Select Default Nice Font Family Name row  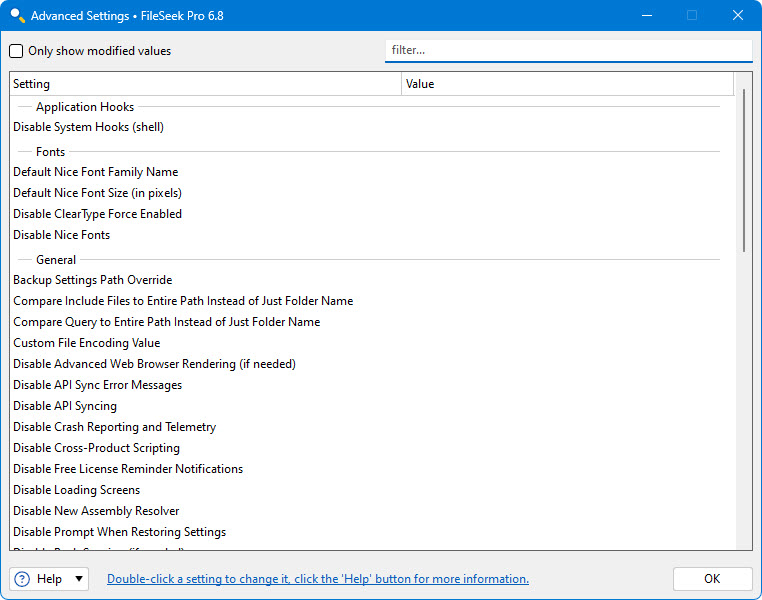point(372,172)
